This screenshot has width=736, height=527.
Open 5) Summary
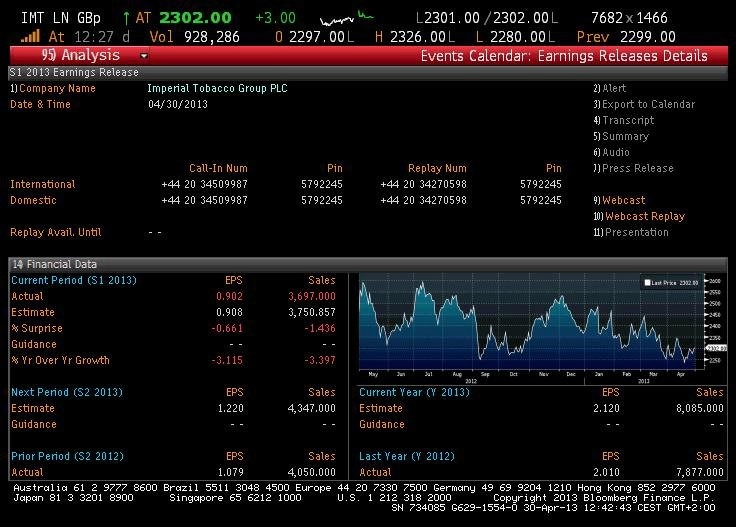(x=621, y=136)
